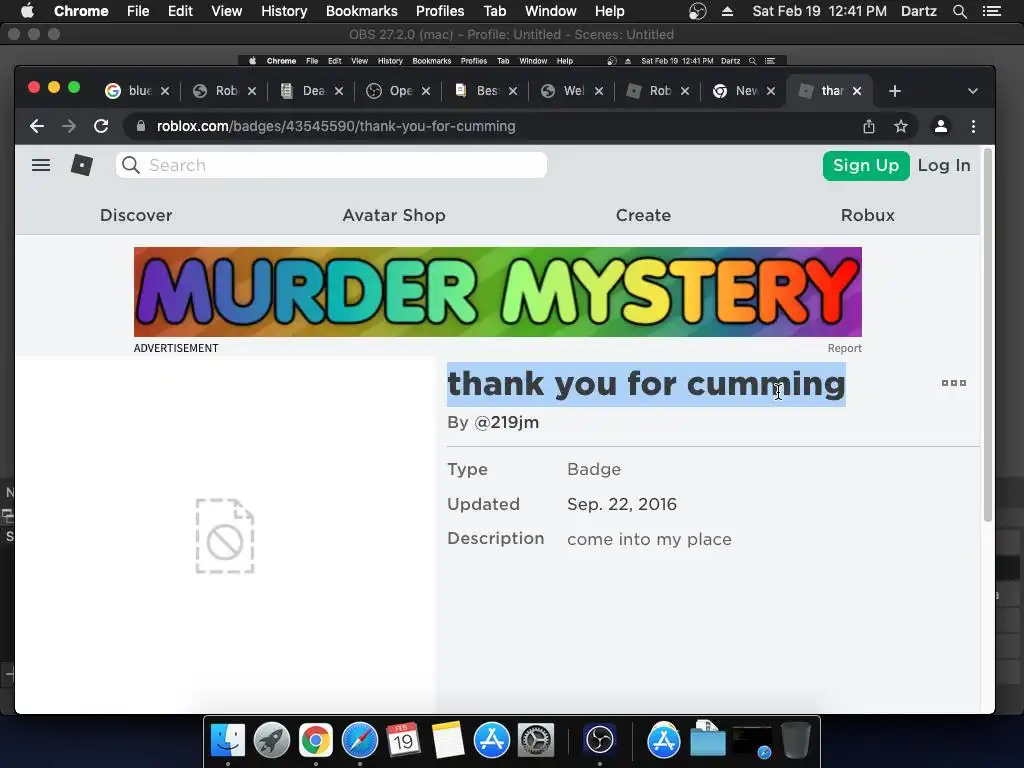Bookmark the page with the star icon
Image resolution: width=1024 pixels, height=768 pixels.
tap(901, 126)
